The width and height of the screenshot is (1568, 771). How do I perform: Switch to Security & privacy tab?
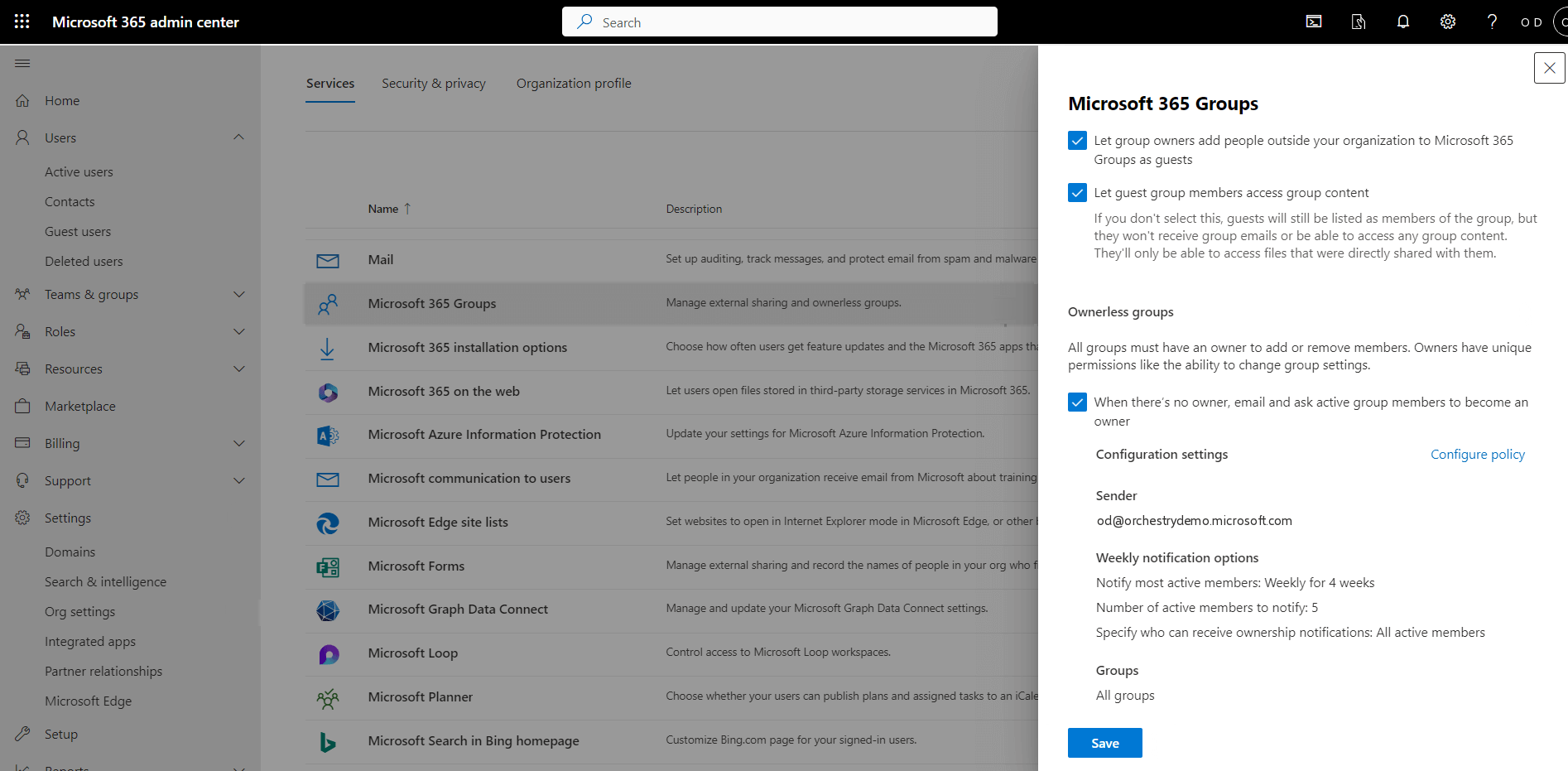[434, 84]
